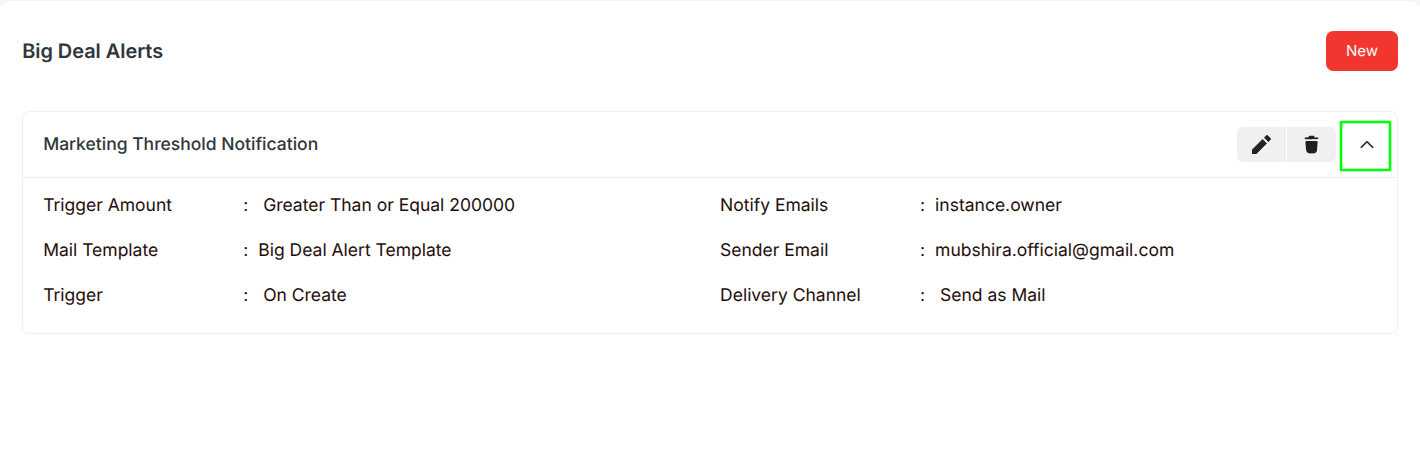Click the Sender Email label
Screen dimensions: 1420x468
(x=774, y=250)
